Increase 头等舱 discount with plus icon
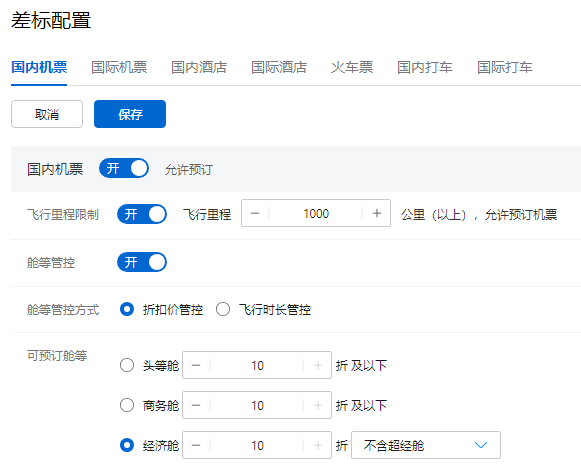 coord(318,365)
